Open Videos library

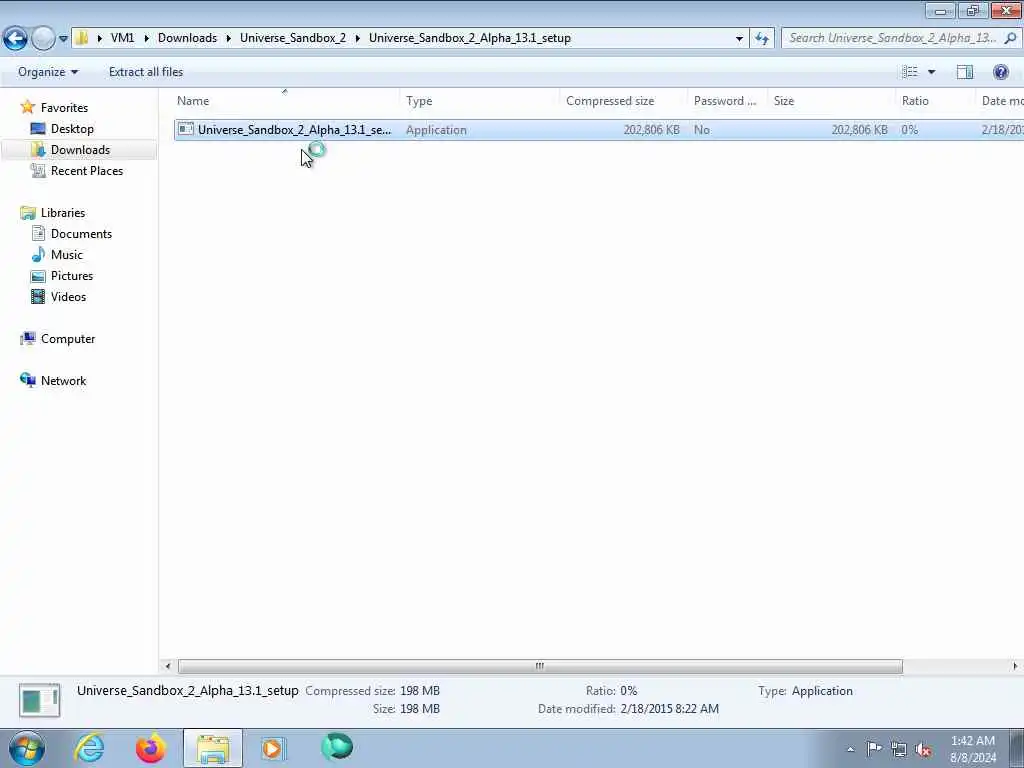(x=69, y=296)
